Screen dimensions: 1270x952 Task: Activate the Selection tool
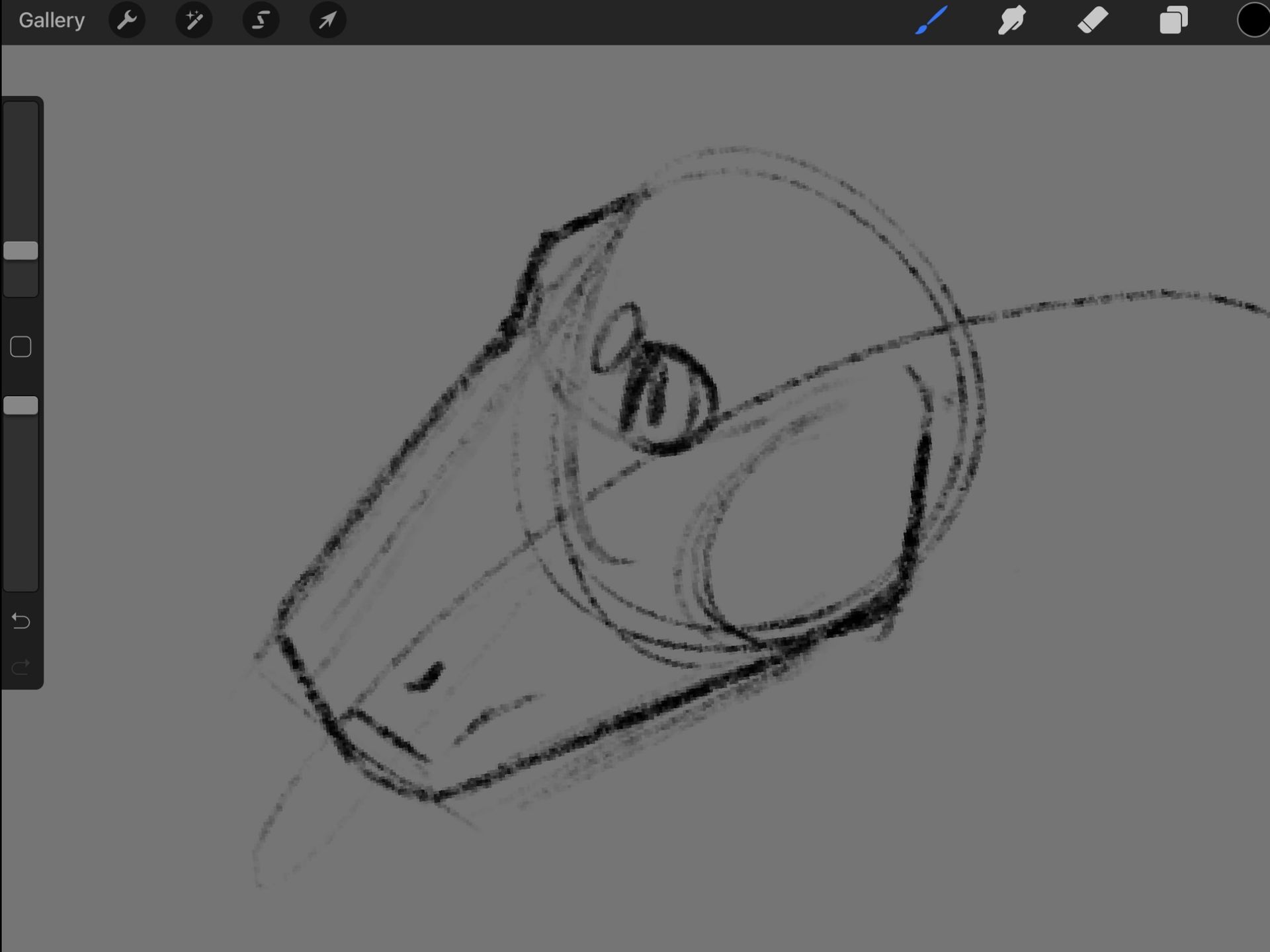pos(261,20)
